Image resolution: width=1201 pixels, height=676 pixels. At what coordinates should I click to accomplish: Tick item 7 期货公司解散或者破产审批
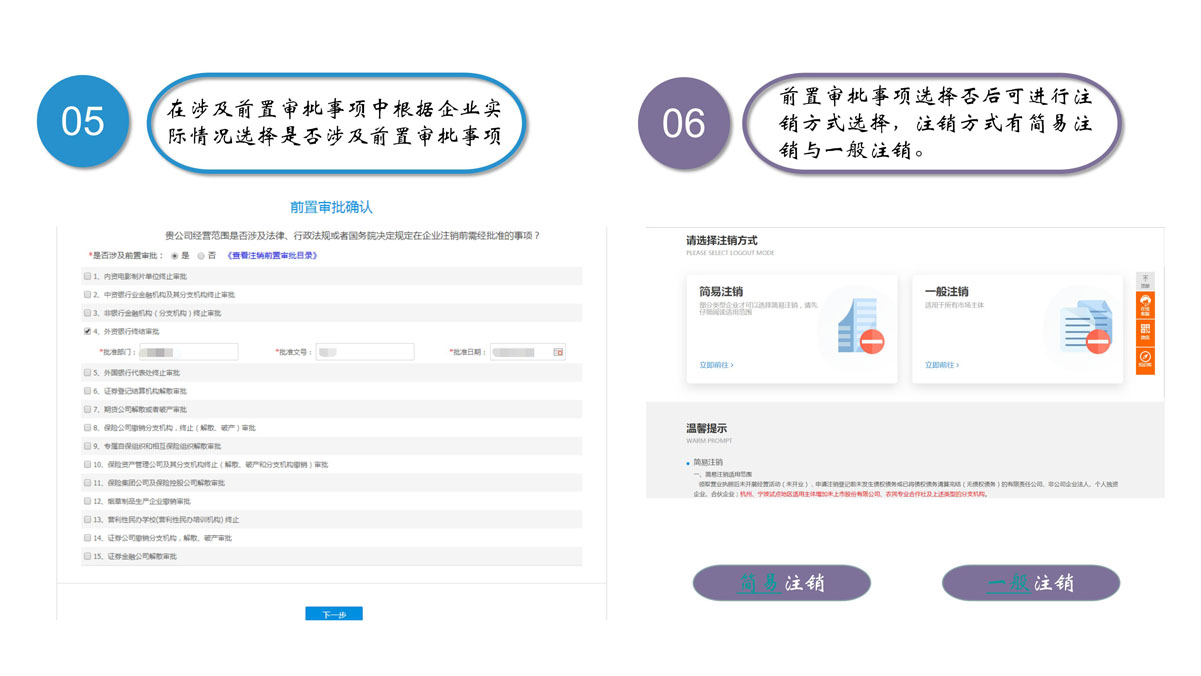[88, 409]
